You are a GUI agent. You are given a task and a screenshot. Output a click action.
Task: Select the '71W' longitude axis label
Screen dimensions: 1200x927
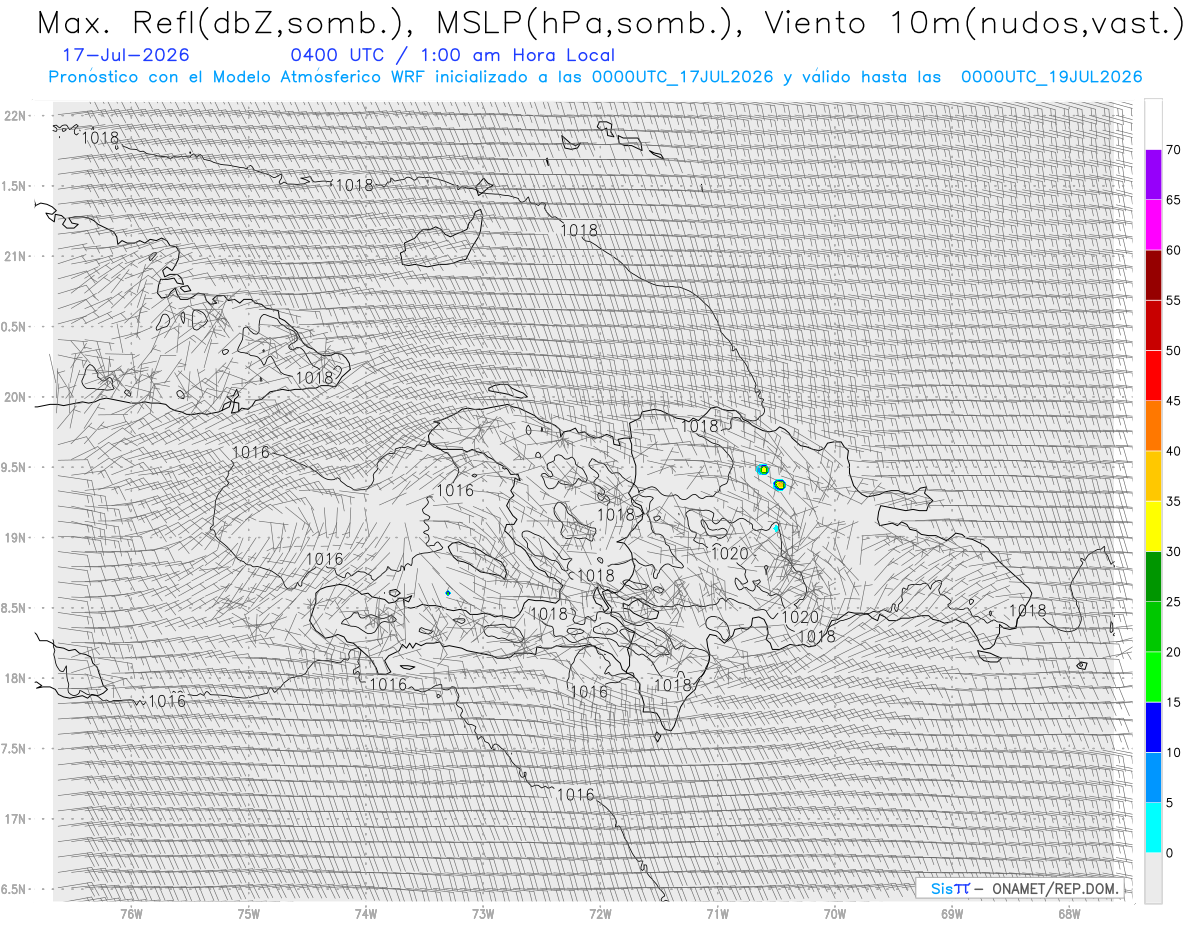click(x=717, y=914)
